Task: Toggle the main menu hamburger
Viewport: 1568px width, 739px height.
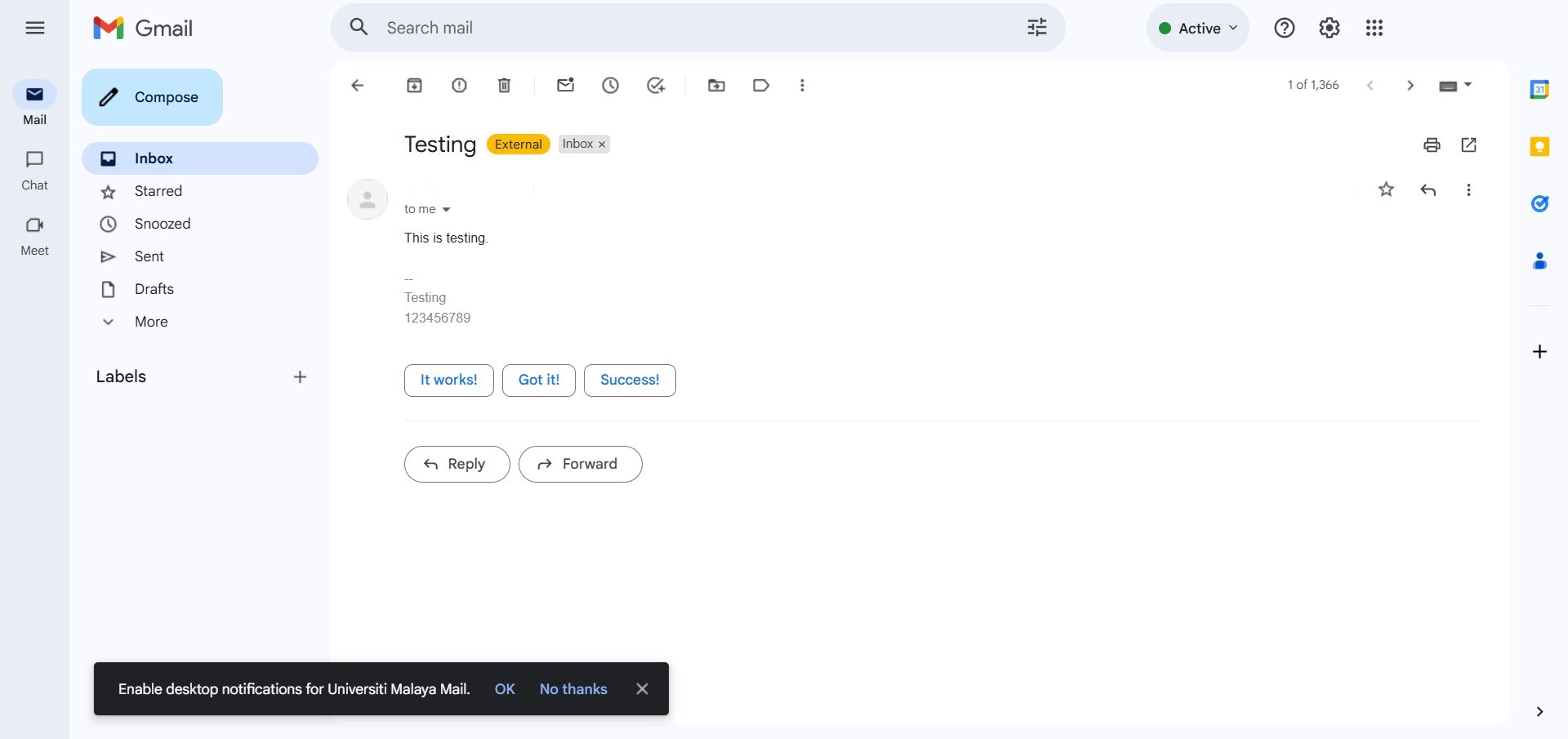Action: 35,29
